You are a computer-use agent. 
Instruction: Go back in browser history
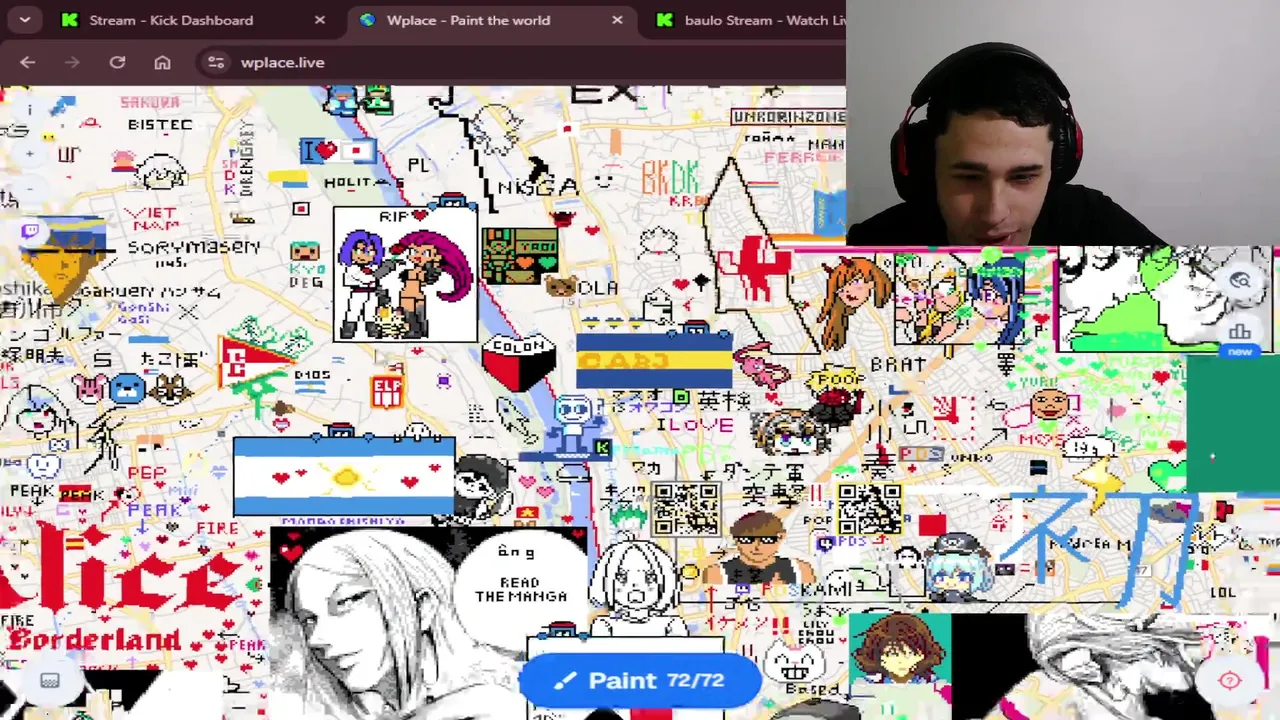pyautogui.click(x=27, y=62)
